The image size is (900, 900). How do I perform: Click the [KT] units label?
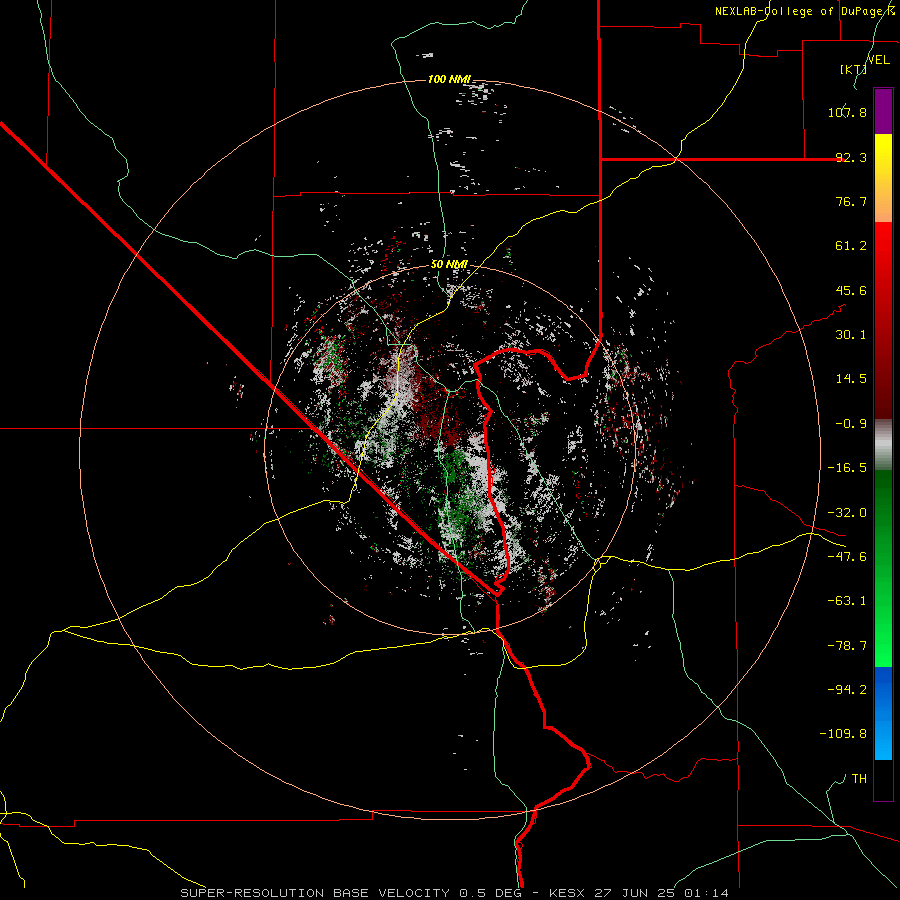click(x=853, y=69)
